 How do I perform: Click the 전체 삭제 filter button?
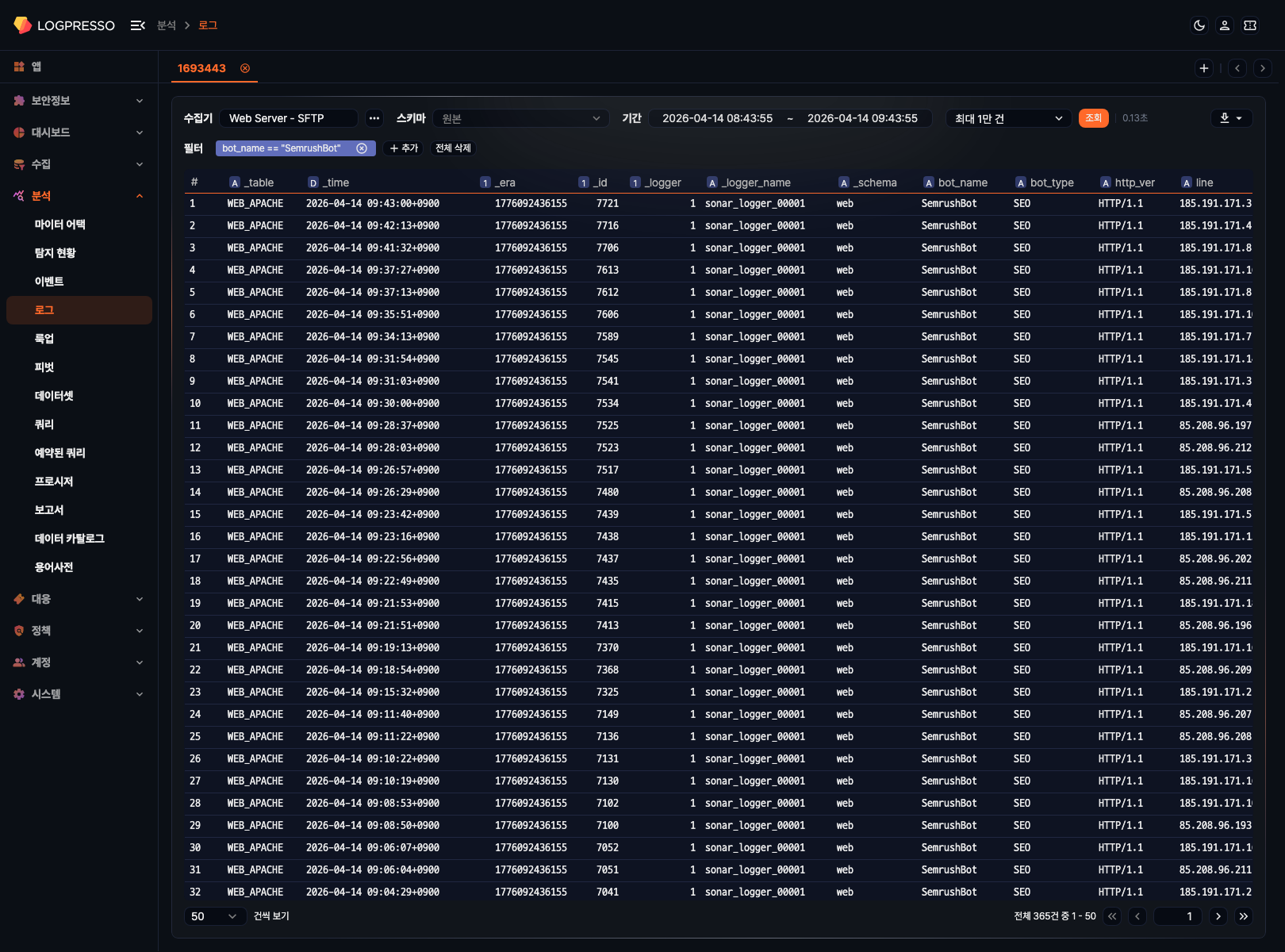pyautogui.click(x=453, y=148)
